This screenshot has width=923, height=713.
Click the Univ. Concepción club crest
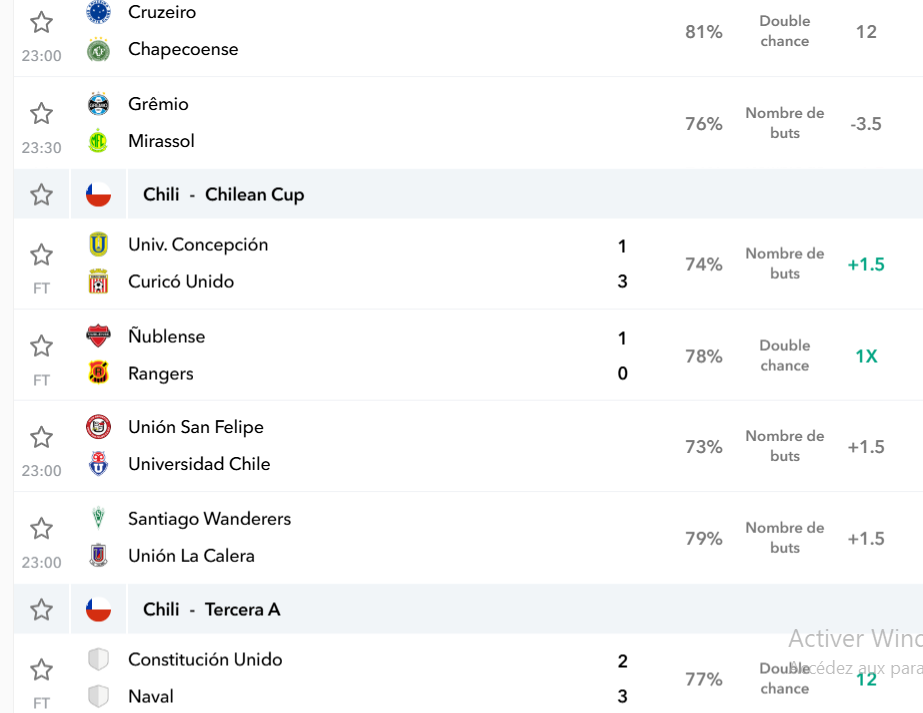pos(98,244)
